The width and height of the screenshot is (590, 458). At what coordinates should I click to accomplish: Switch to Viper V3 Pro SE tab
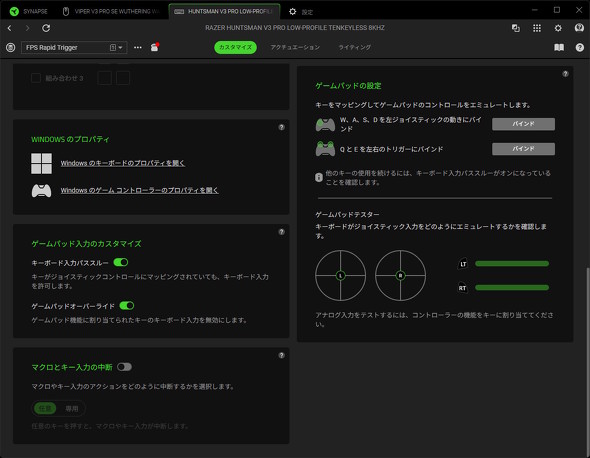coord(111,11)
